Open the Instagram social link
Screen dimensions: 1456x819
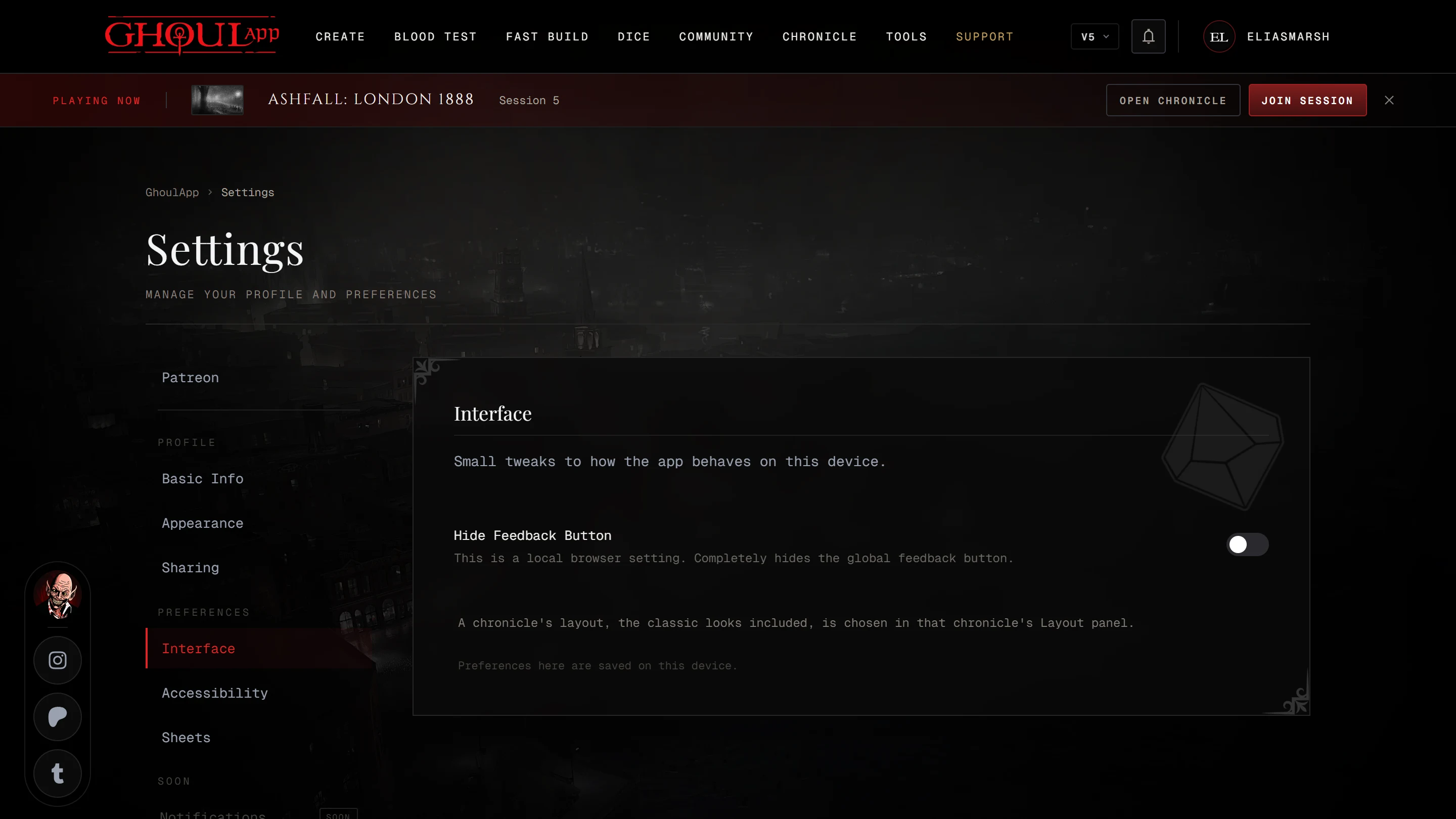pyautogui.click(x=58, y=660)
